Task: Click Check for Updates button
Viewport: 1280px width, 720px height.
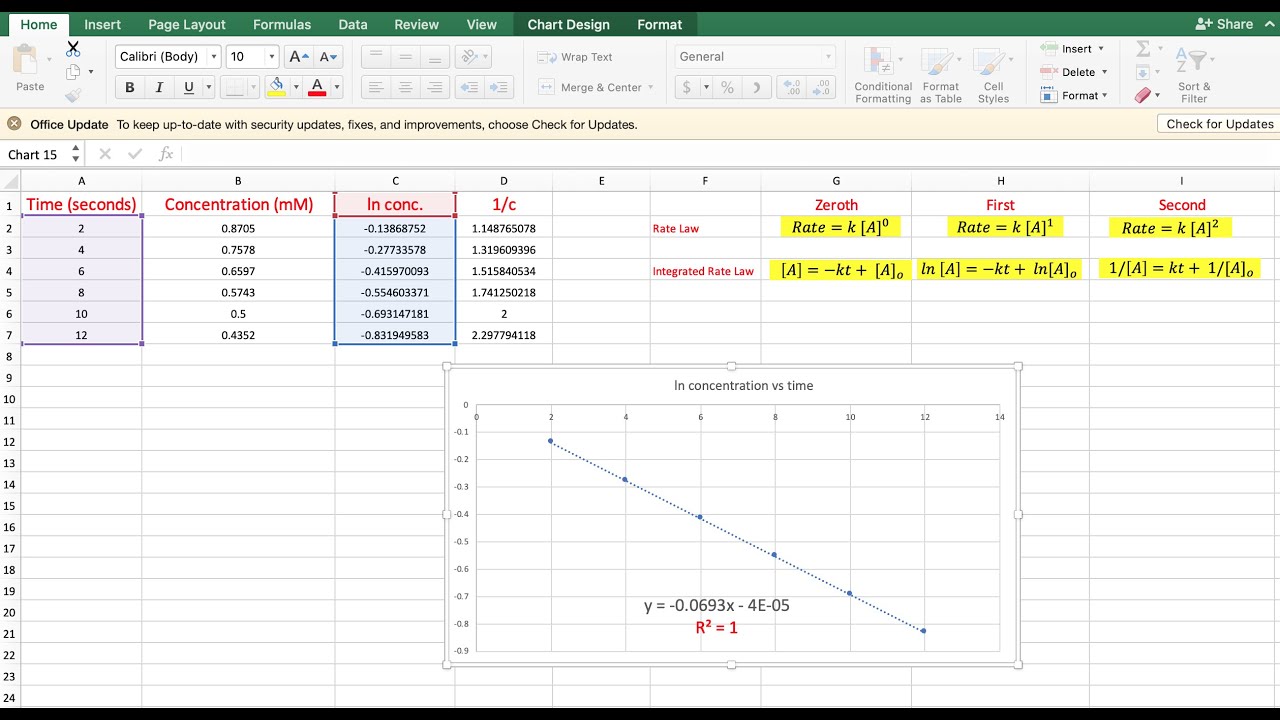Action: [x=1219, y=124]
